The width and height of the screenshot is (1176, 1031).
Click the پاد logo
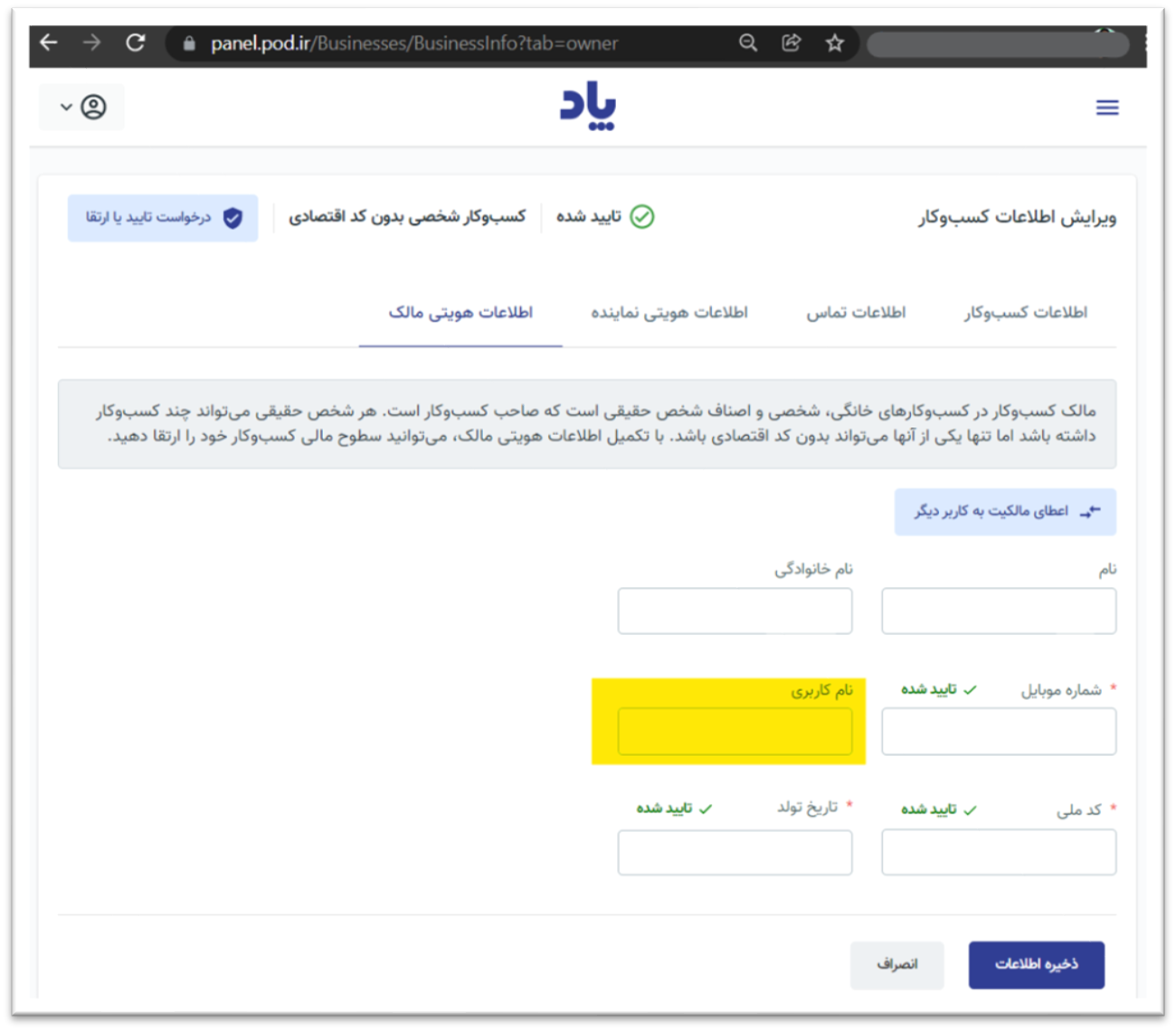[x=588, y=107]
